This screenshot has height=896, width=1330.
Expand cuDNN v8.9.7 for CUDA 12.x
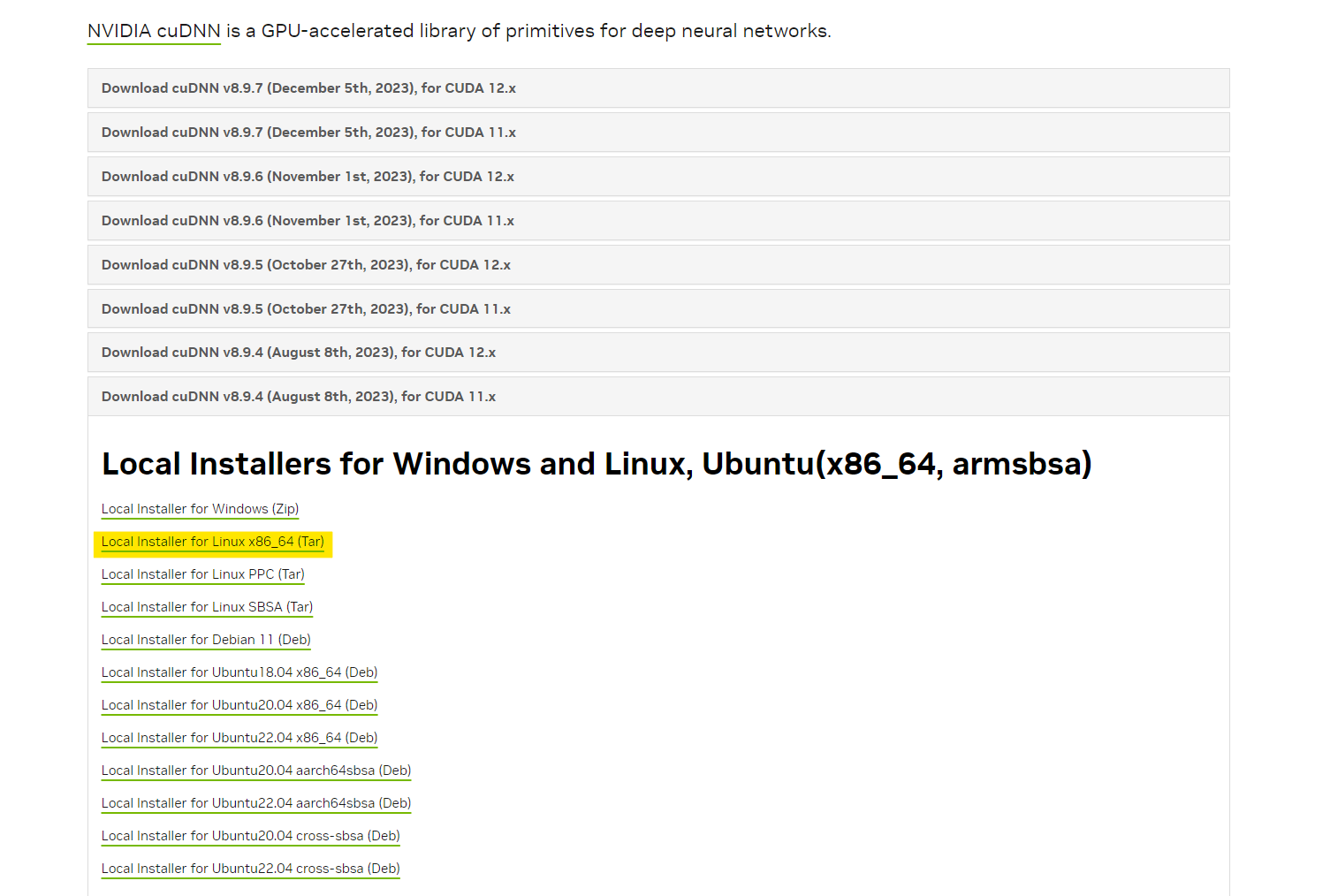(658, 88)
